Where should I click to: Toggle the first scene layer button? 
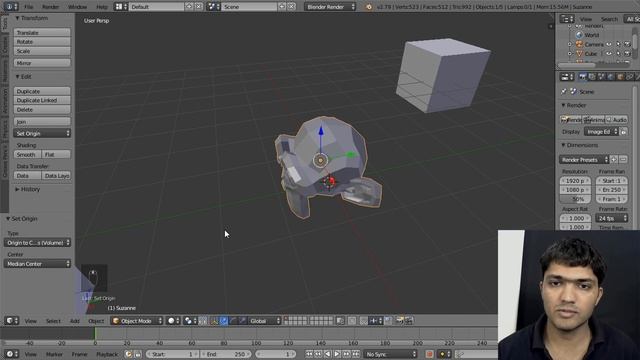(x=286, y=318)
